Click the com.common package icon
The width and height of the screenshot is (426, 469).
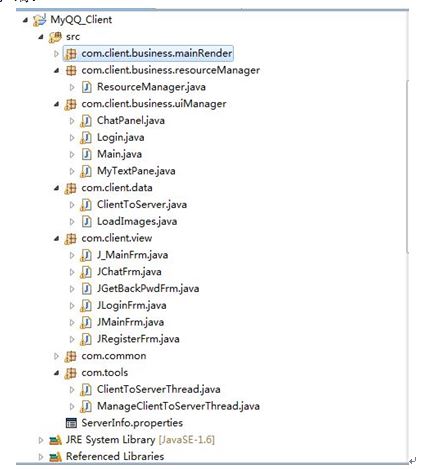(x=70, y=356)
